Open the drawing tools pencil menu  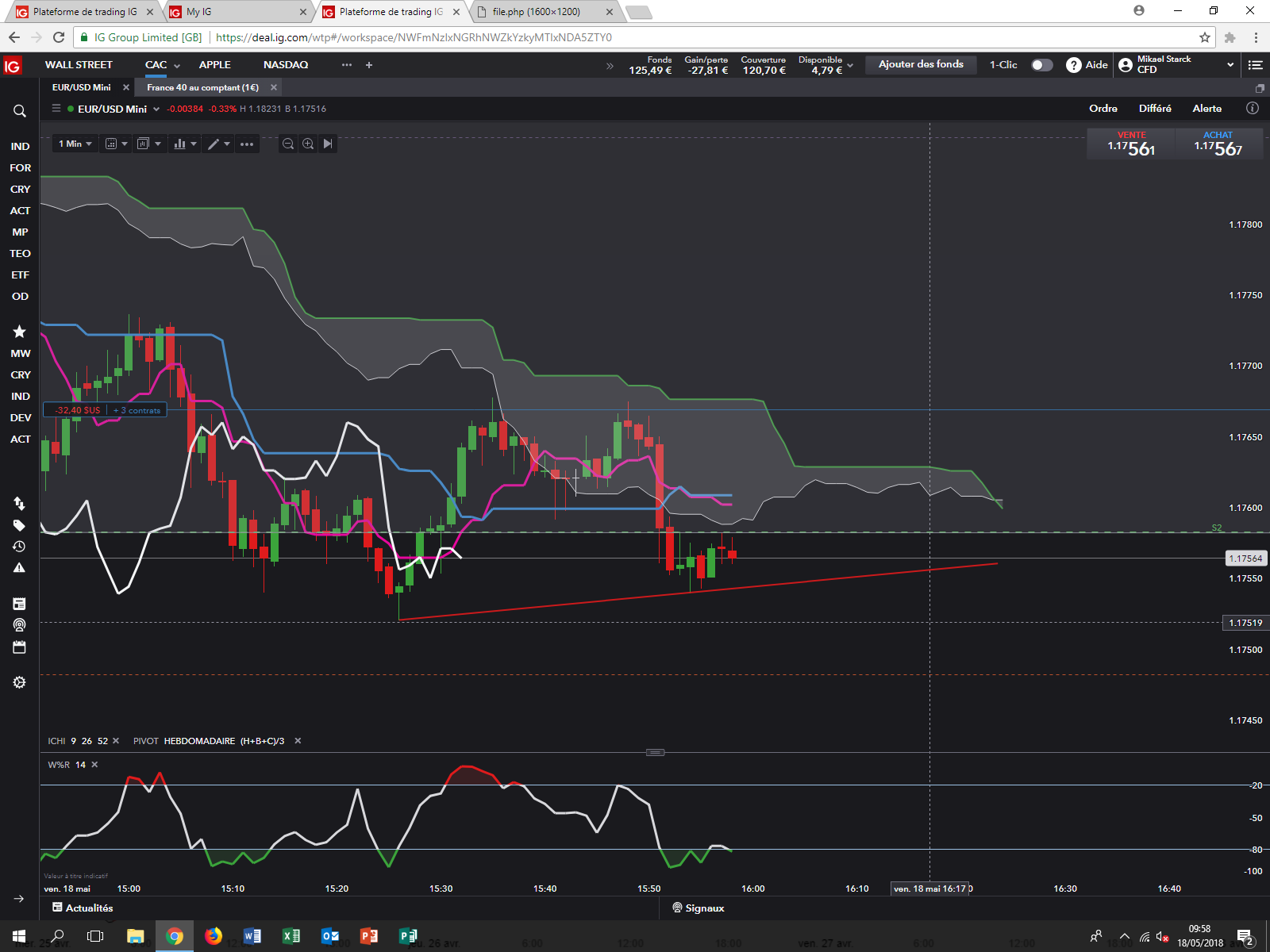point(218,144)
